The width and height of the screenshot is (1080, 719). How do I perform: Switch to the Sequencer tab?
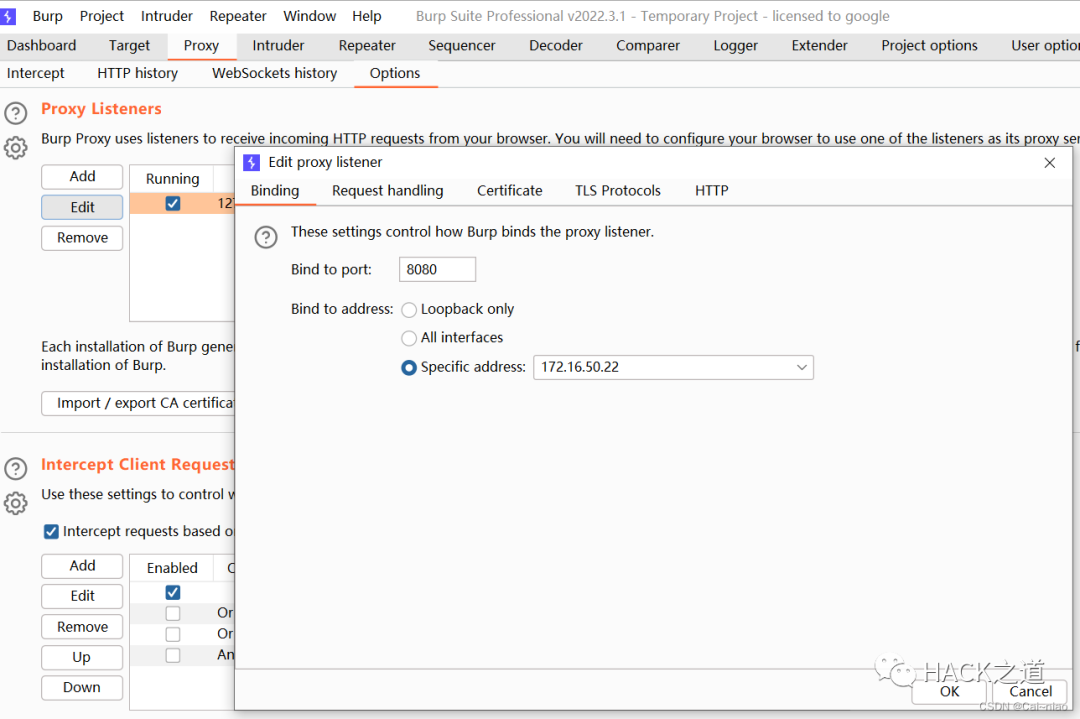pos(461,45)
